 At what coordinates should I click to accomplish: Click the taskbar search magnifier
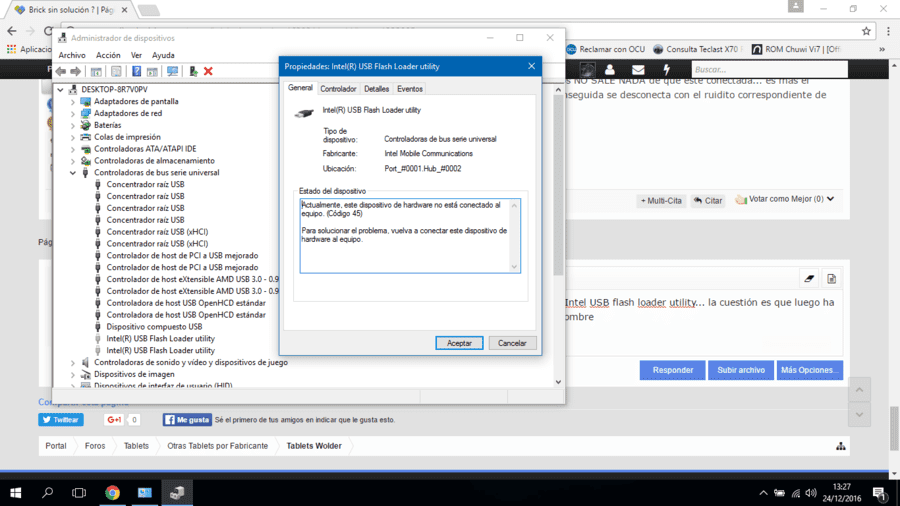click(x=48, y=492)
